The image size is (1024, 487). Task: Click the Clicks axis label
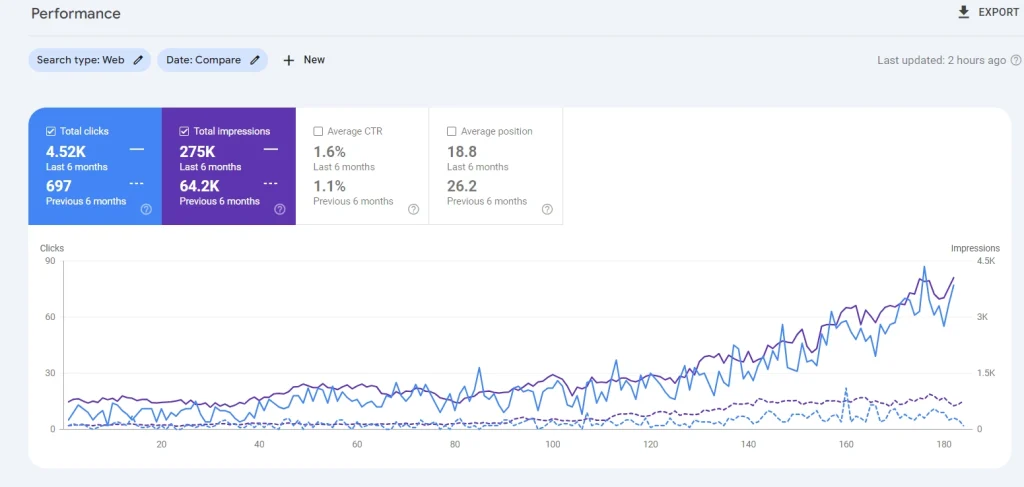click(x=52, y=248)
